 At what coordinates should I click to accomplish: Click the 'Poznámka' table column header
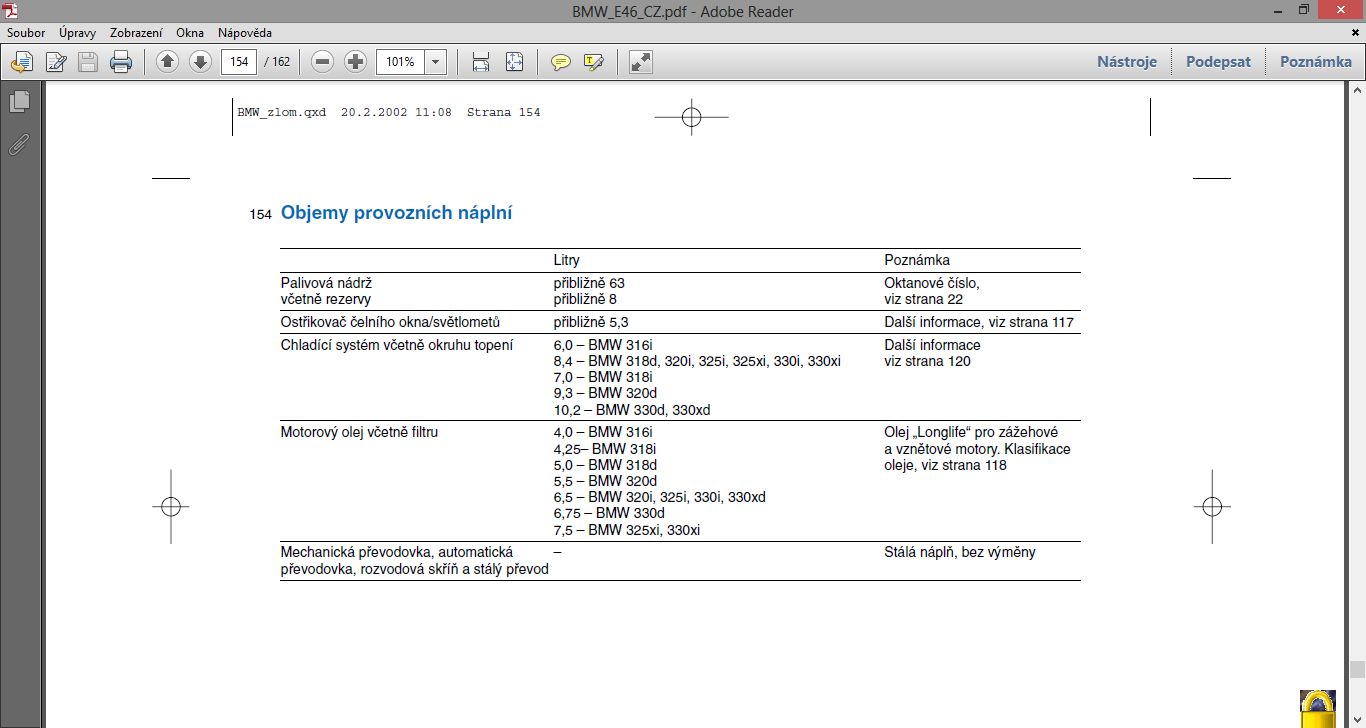pyautogui.click(x=917, y=260)
